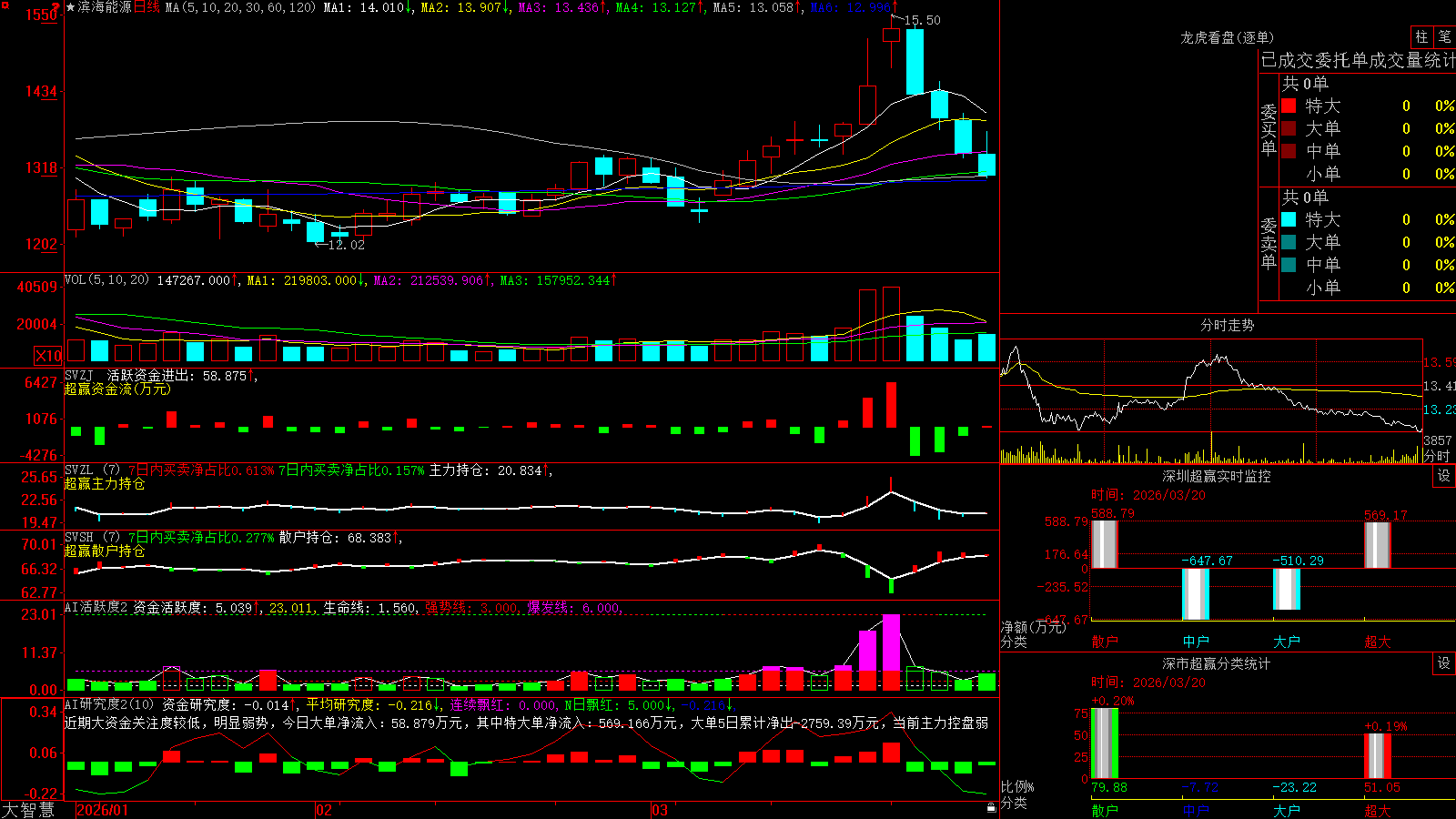The height and width of the screenshot is (819, 1456).
Task: Click the teal 大单 swatch under 委卖单
Action: (x=1289, y=242)
